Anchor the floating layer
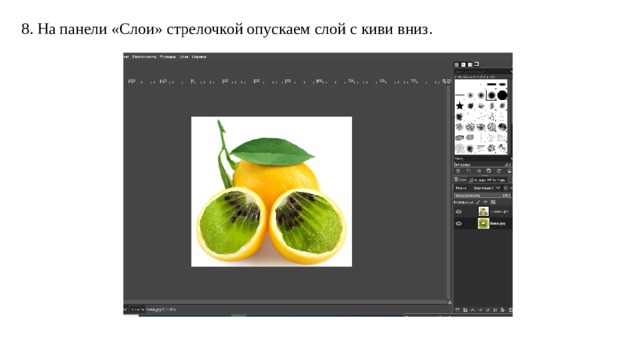Screen dimensions: 640x360 point(495,310)
